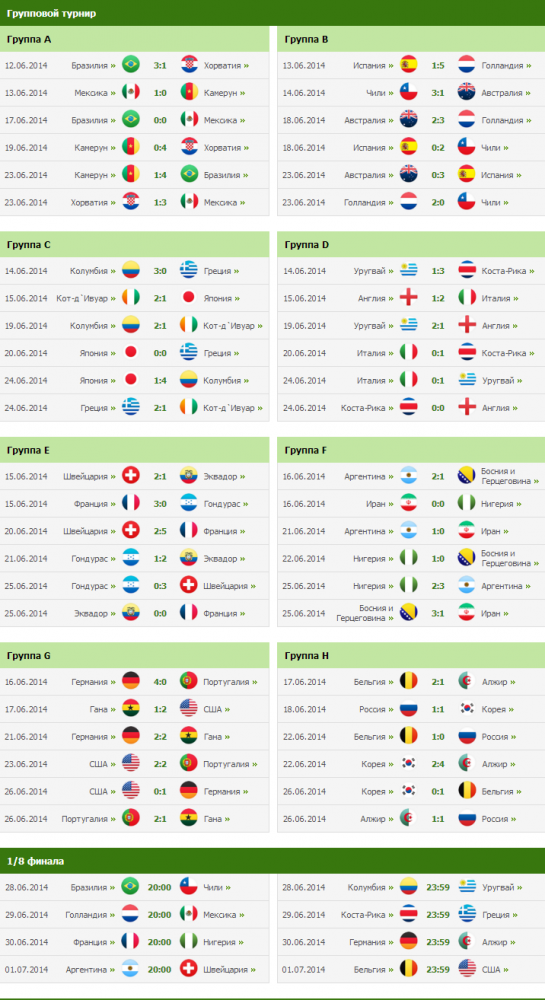Click the 23:59 time of Германия–Алжир
This screenshot has width=545, height=1000.
pyautogui.click(x=438, y=941)
